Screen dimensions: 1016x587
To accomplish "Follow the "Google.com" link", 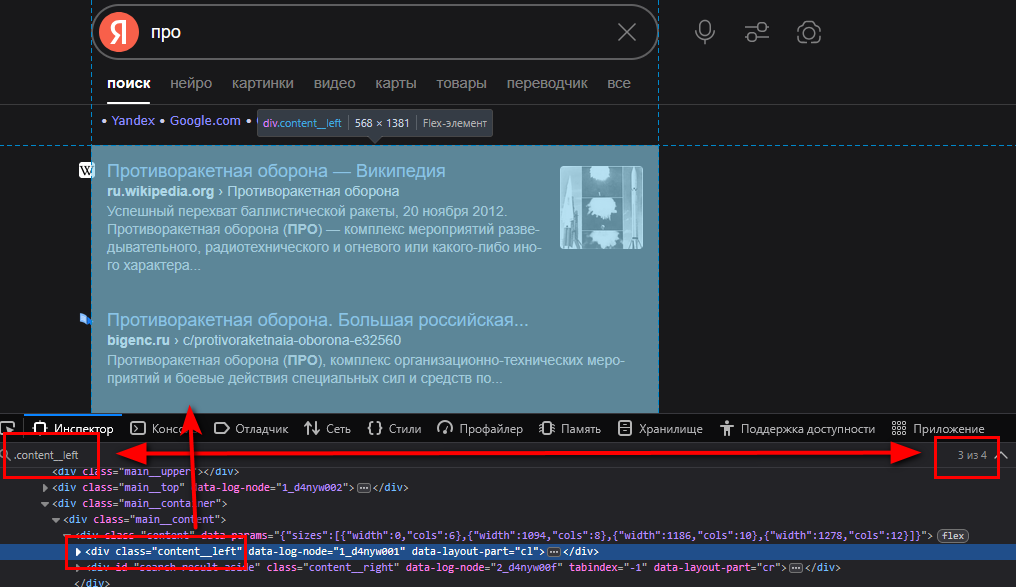I will point(205,121).
